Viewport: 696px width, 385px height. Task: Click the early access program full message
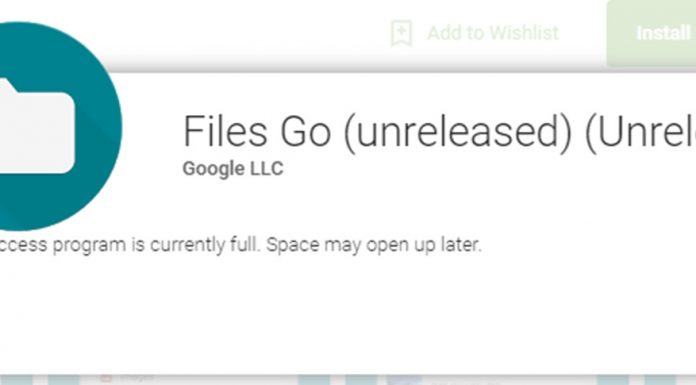click(240, 245)
